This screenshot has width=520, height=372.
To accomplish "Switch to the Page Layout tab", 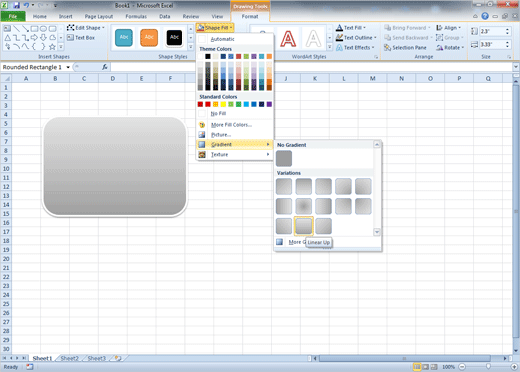I will [x=99, y=16].
